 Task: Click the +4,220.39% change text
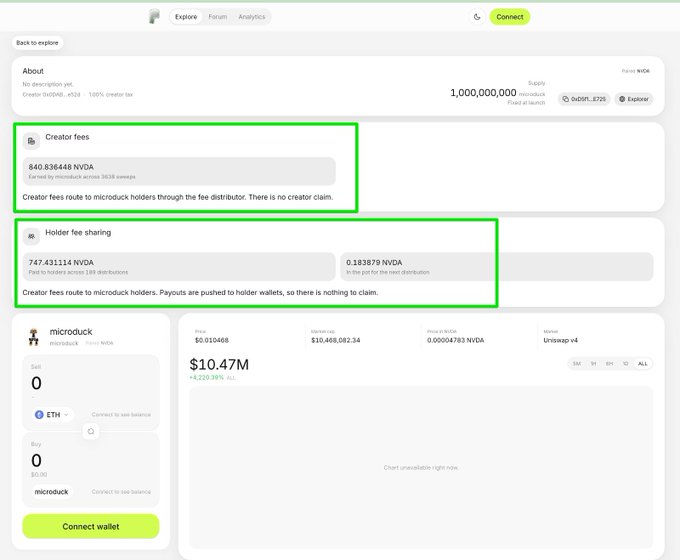pyautogui.click(x=206, y=377)
